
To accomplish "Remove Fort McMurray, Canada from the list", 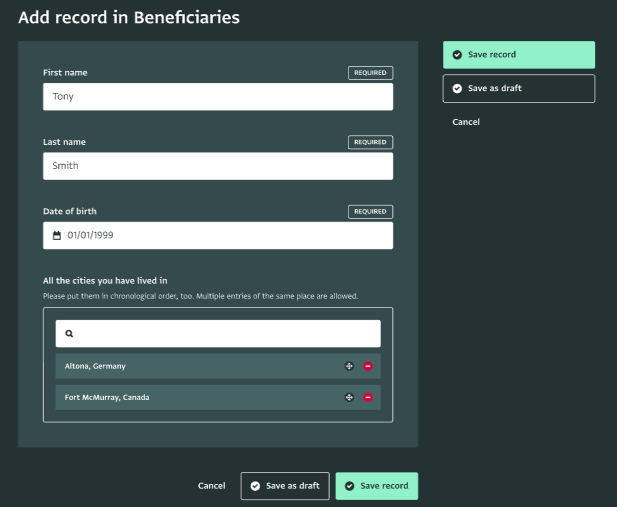I will pyautogui.click(x=368, y=398).
